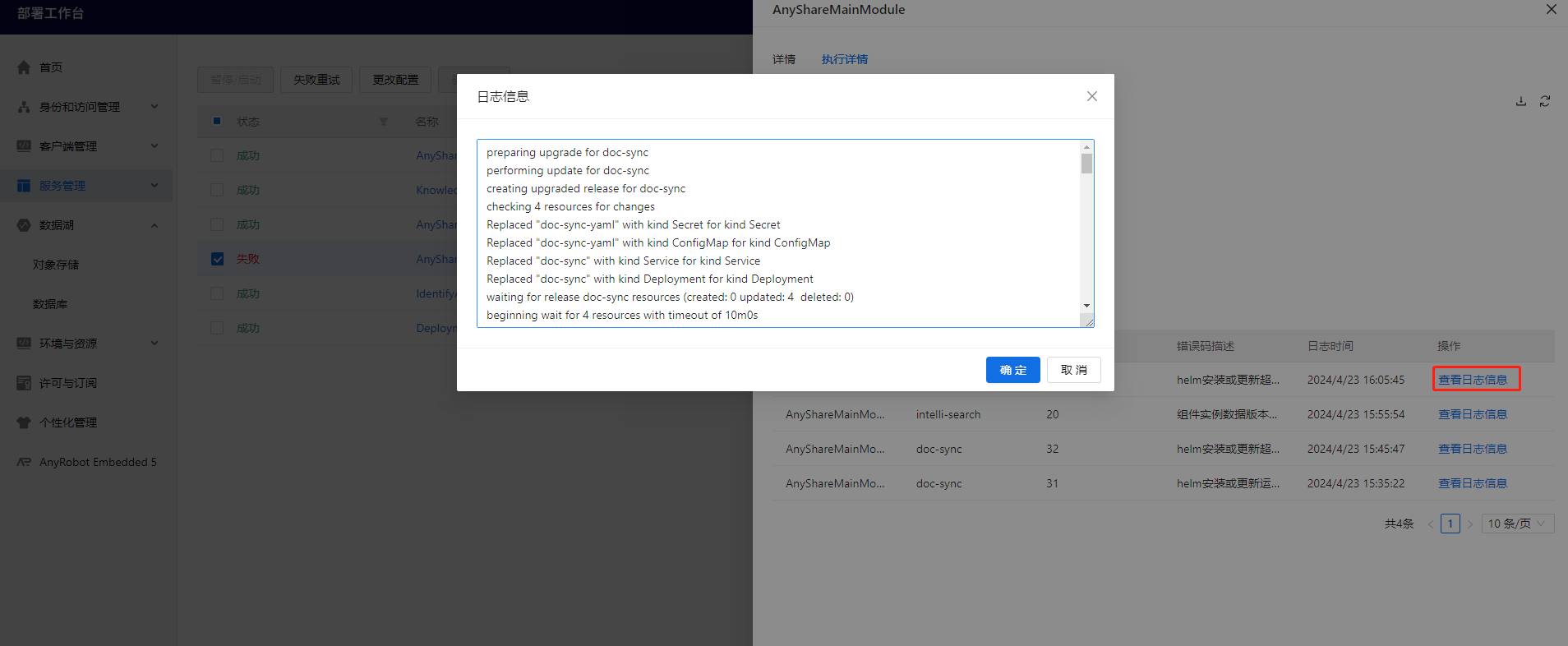1568x646 pixels.
Task: Click the 失败 status text
Action: click(248, 259)
